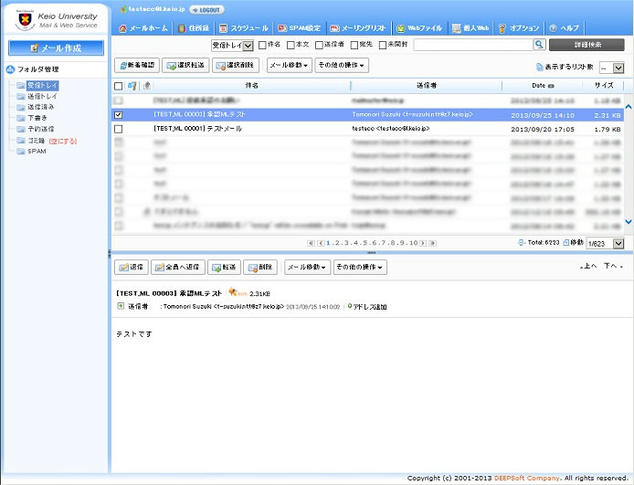The height and width of the screenshot is (485, 634).
Task: Click the 選択転送 forward selected button
Action: coord(187,65)
